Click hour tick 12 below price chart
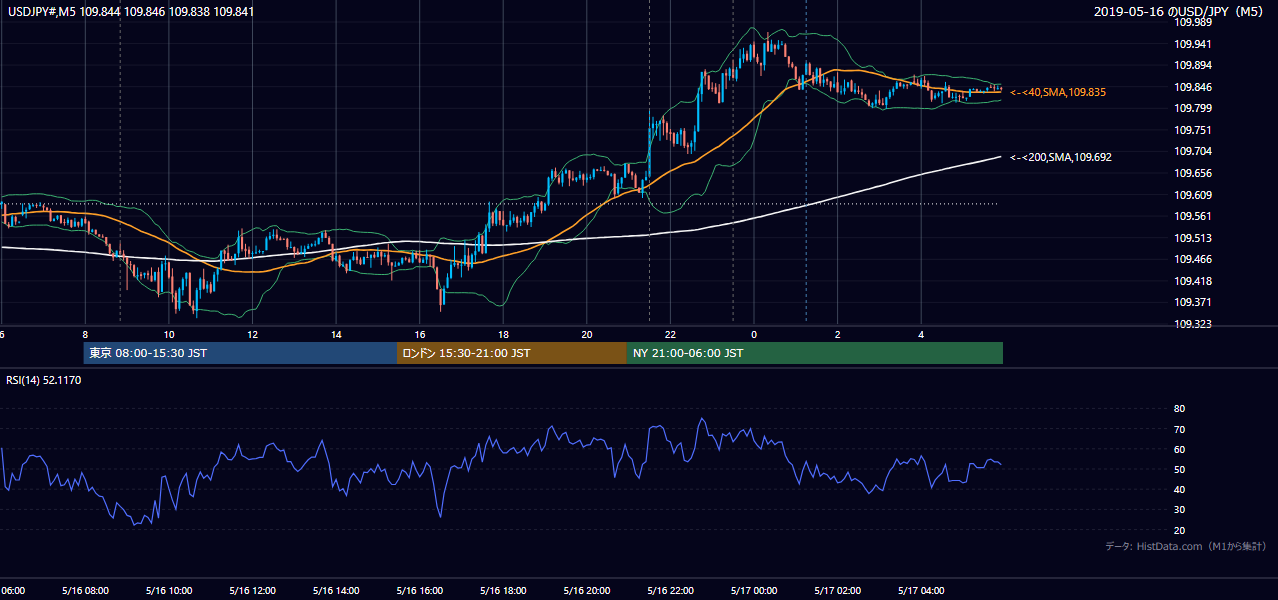Viewport: 1278px width, 600px height. coord(252,335)
